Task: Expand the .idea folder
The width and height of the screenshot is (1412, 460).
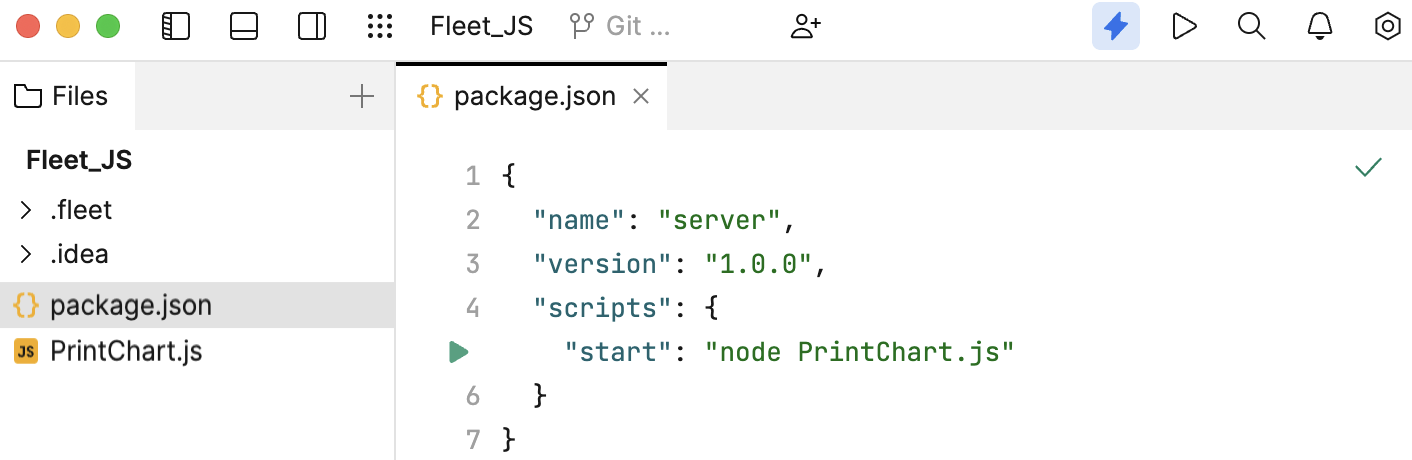Action: [26, 255]
